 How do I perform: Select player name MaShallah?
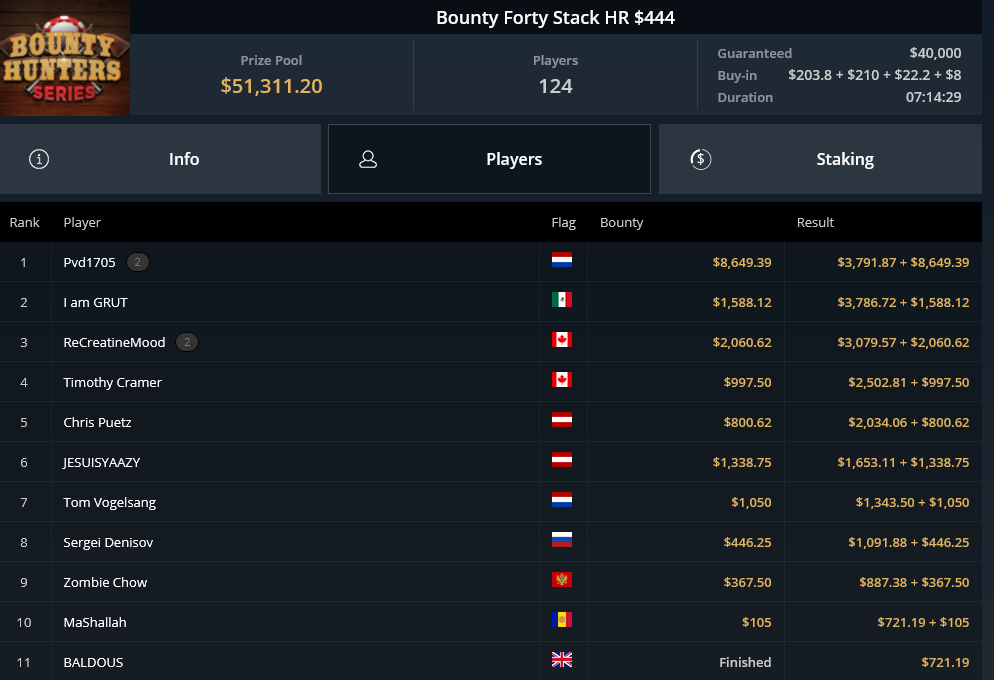pos(95,622)
